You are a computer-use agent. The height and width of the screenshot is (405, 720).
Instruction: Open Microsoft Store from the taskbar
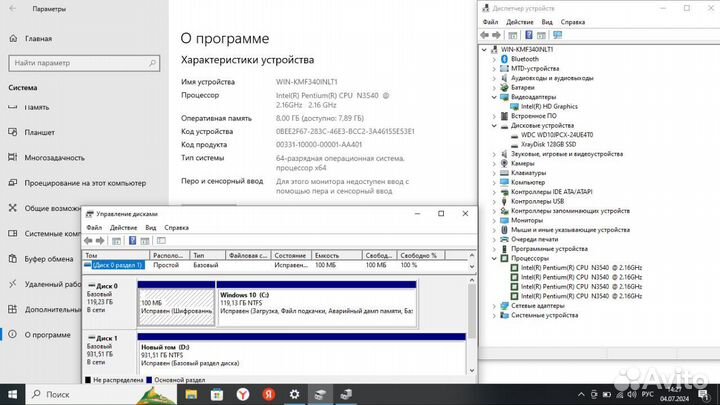point(217,394)
